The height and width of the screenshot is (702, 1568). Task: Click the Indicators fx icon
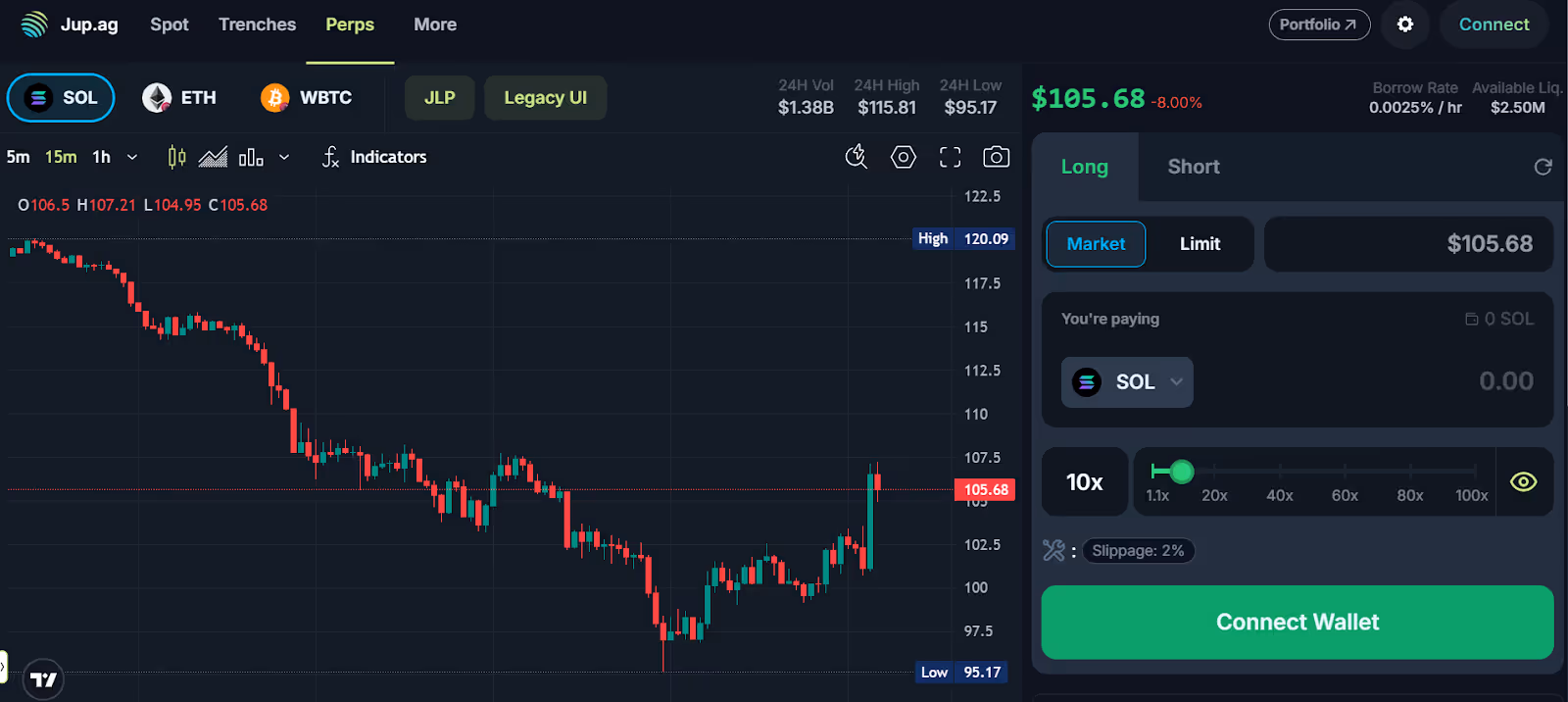point(330,157)
